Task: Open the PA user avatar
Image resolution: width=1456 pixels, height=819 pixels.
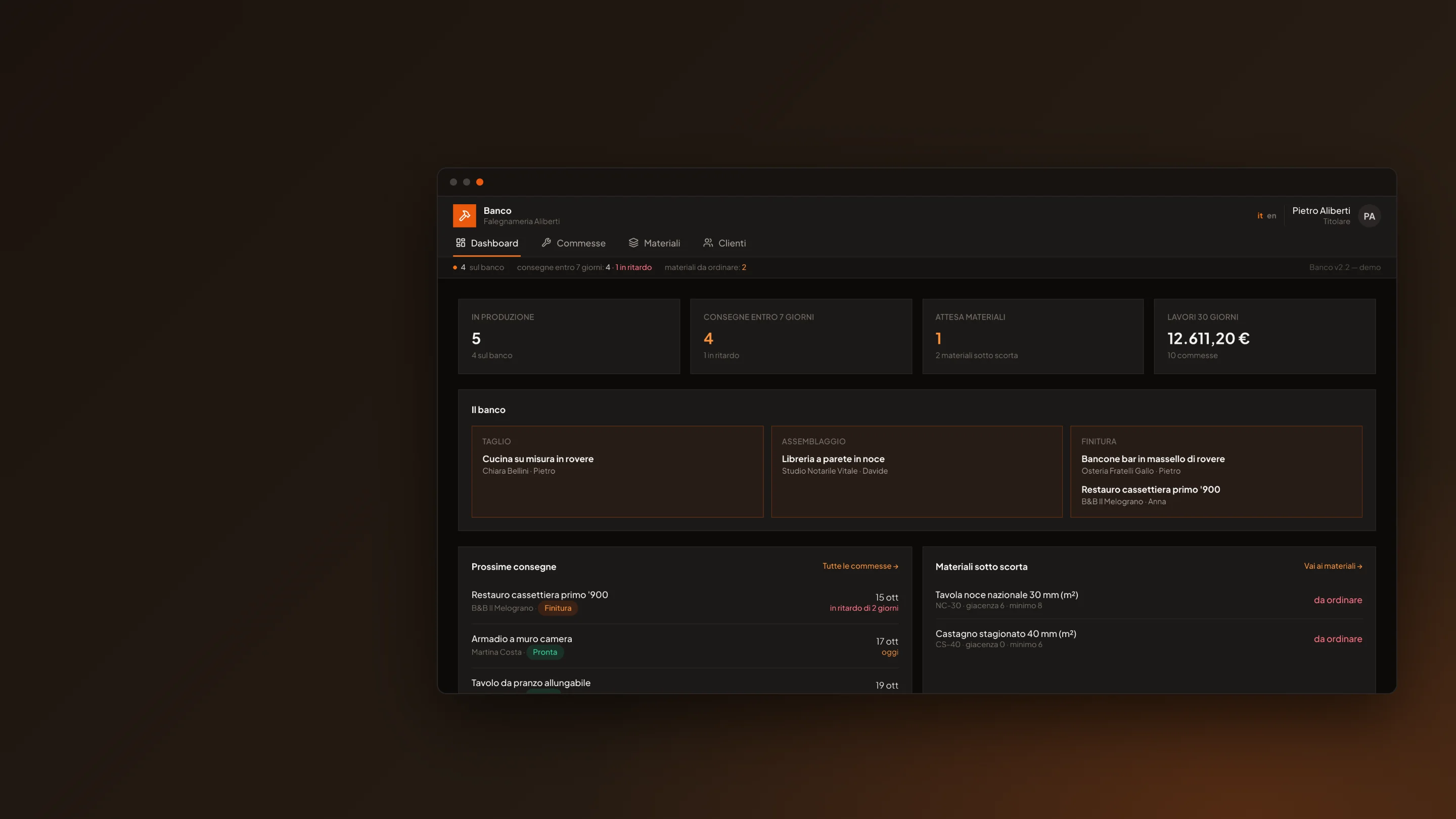Action: pos(1369,216)
